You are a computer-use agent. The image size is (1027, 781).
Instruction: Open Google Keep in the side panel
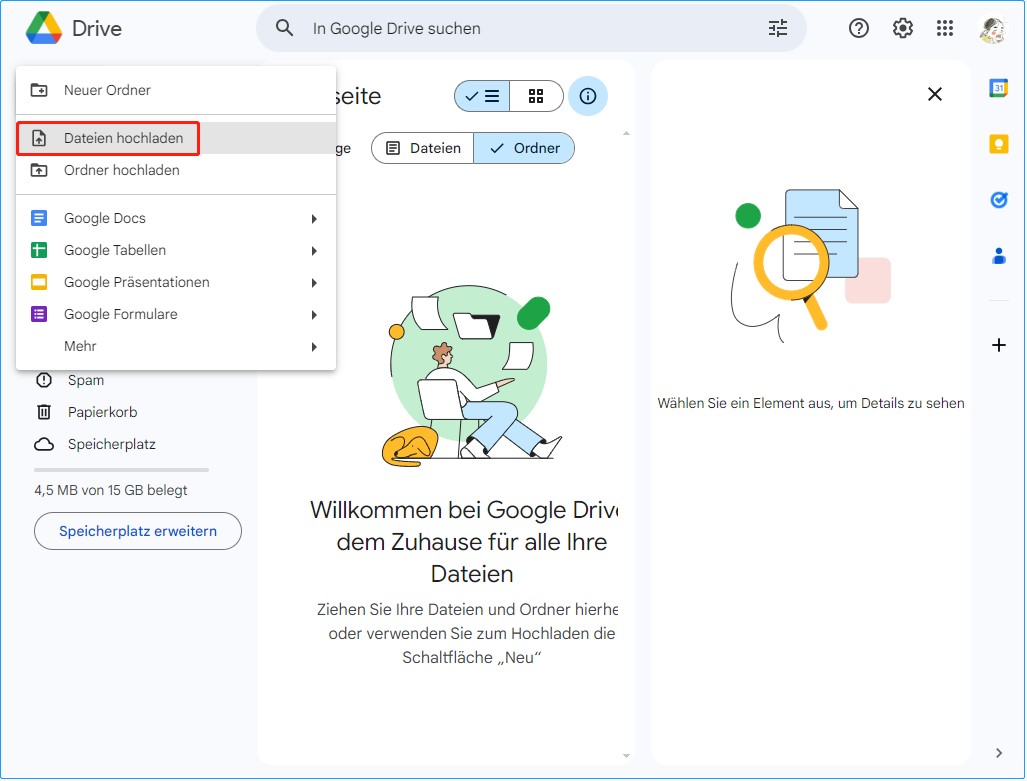998,144
